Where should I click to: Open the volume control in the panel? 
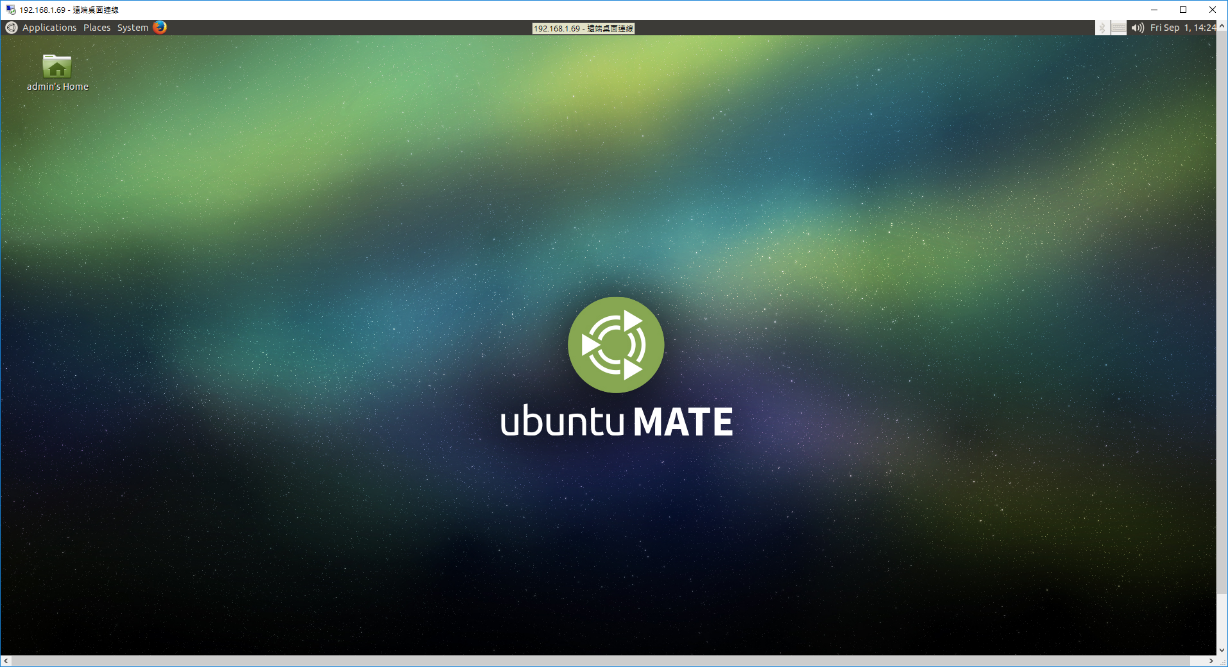[1137, 28]
